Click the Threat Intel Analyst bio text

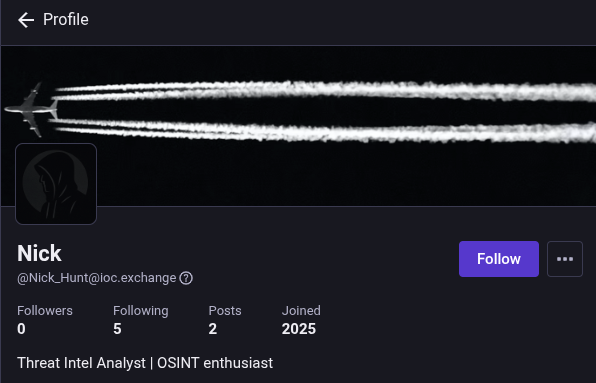[x=145, y=363]
